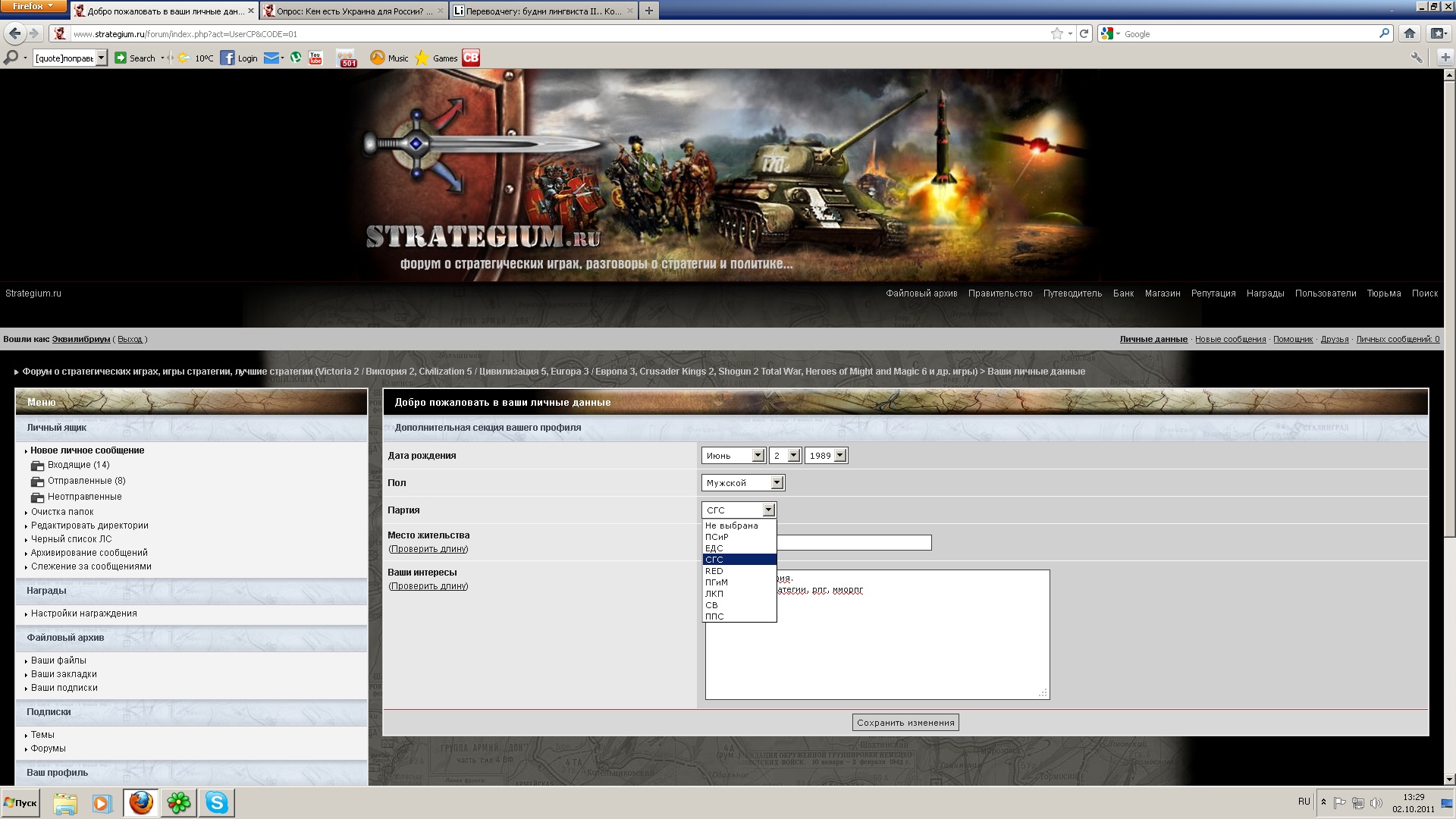
Task: Open the Входящие (14) inbox folder
Action: (x=78, y=465)
